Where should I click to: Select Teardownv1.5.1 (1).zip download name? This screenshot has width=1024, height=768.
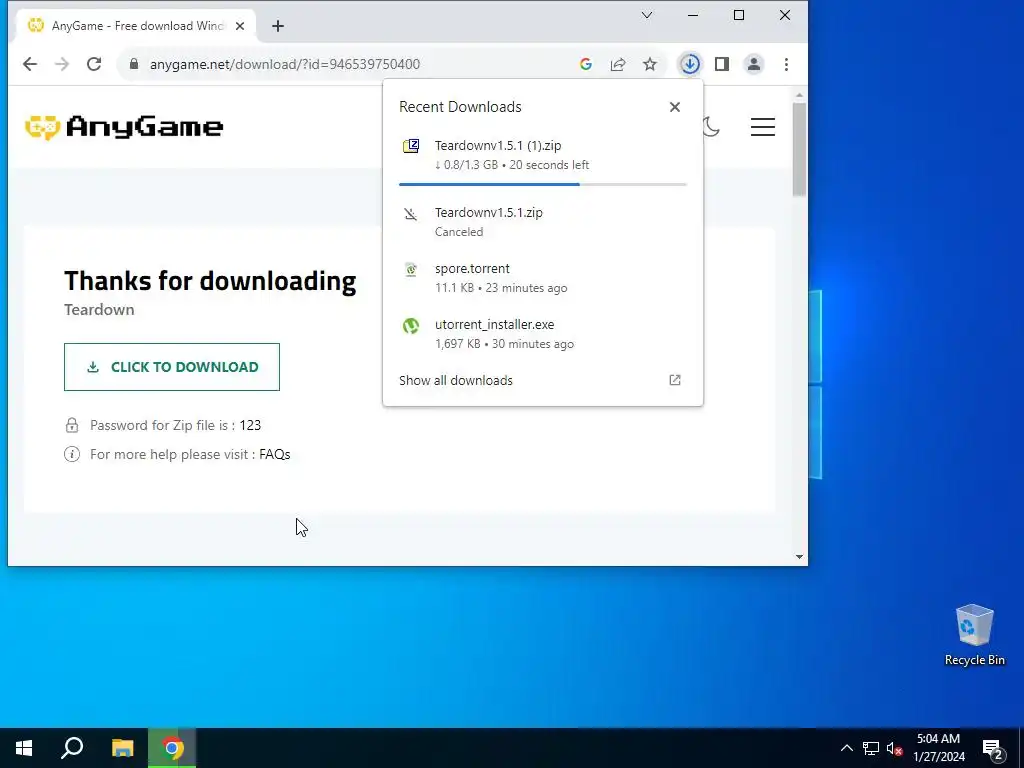tap(498, 146)
